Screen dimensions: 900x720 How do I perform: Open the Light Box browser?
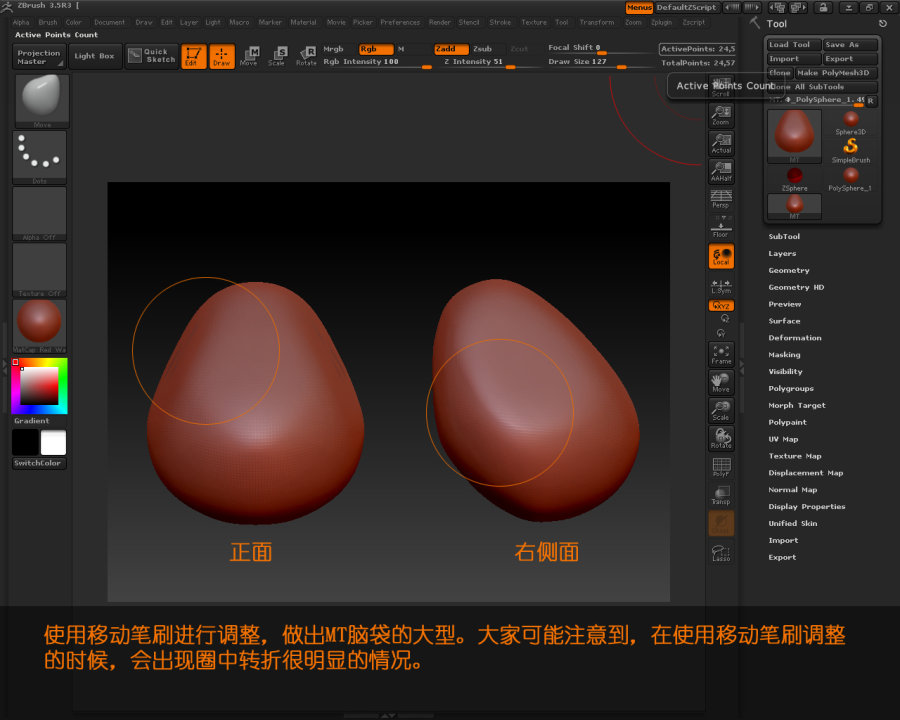pyautogui.click(x=95, y=56)
